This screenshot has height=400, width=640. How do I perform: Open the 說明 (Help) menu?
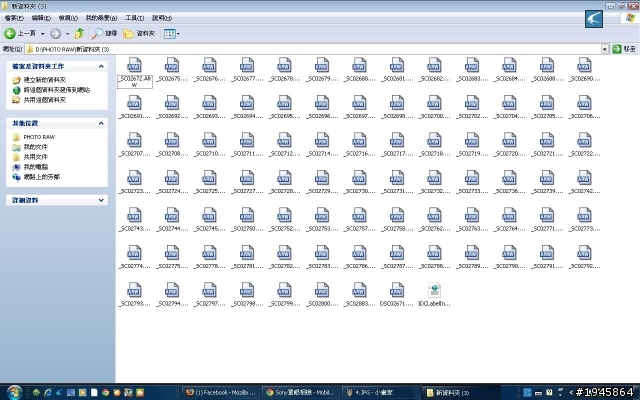[x=162, y=18]
